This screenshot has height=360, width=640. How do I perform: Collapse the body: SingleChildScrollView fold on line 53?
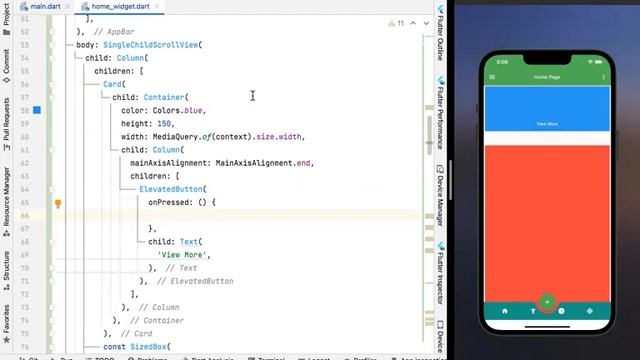coord(52,45)
